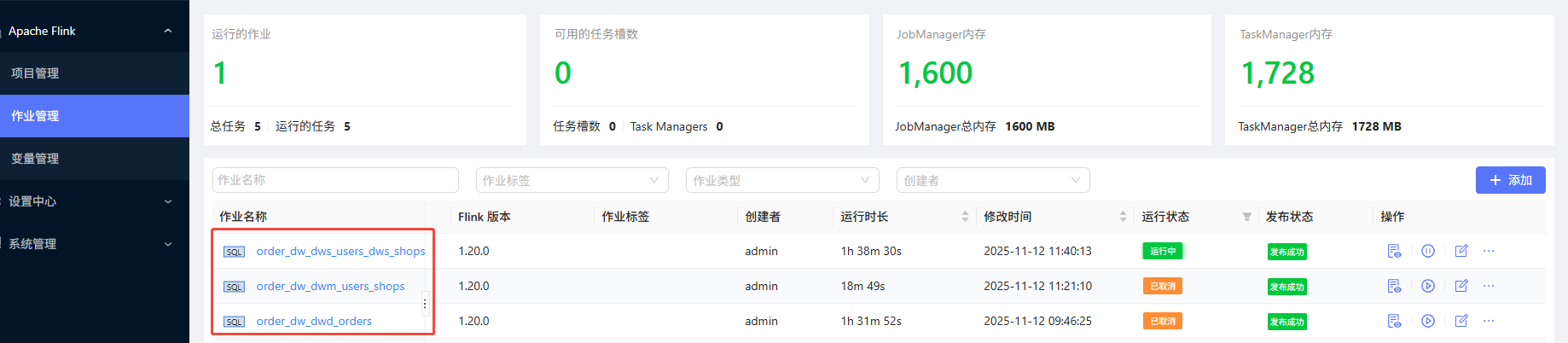Go to 项目管理 in sidebar
1568x343 pixels.
click(x=95, y=73)
